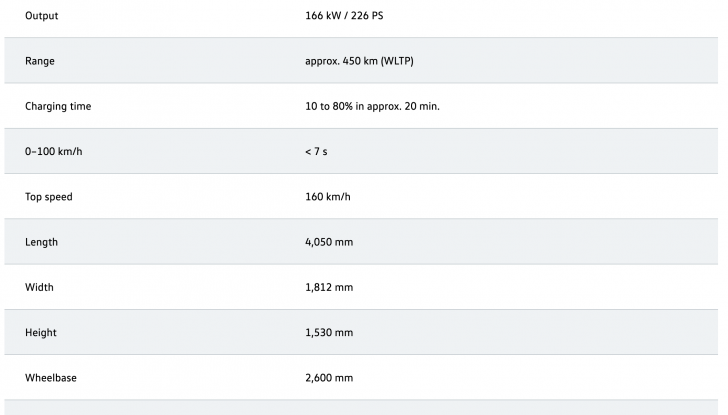Click the Length row label
This screenshot has height=415, width=728.
(41, 242)
